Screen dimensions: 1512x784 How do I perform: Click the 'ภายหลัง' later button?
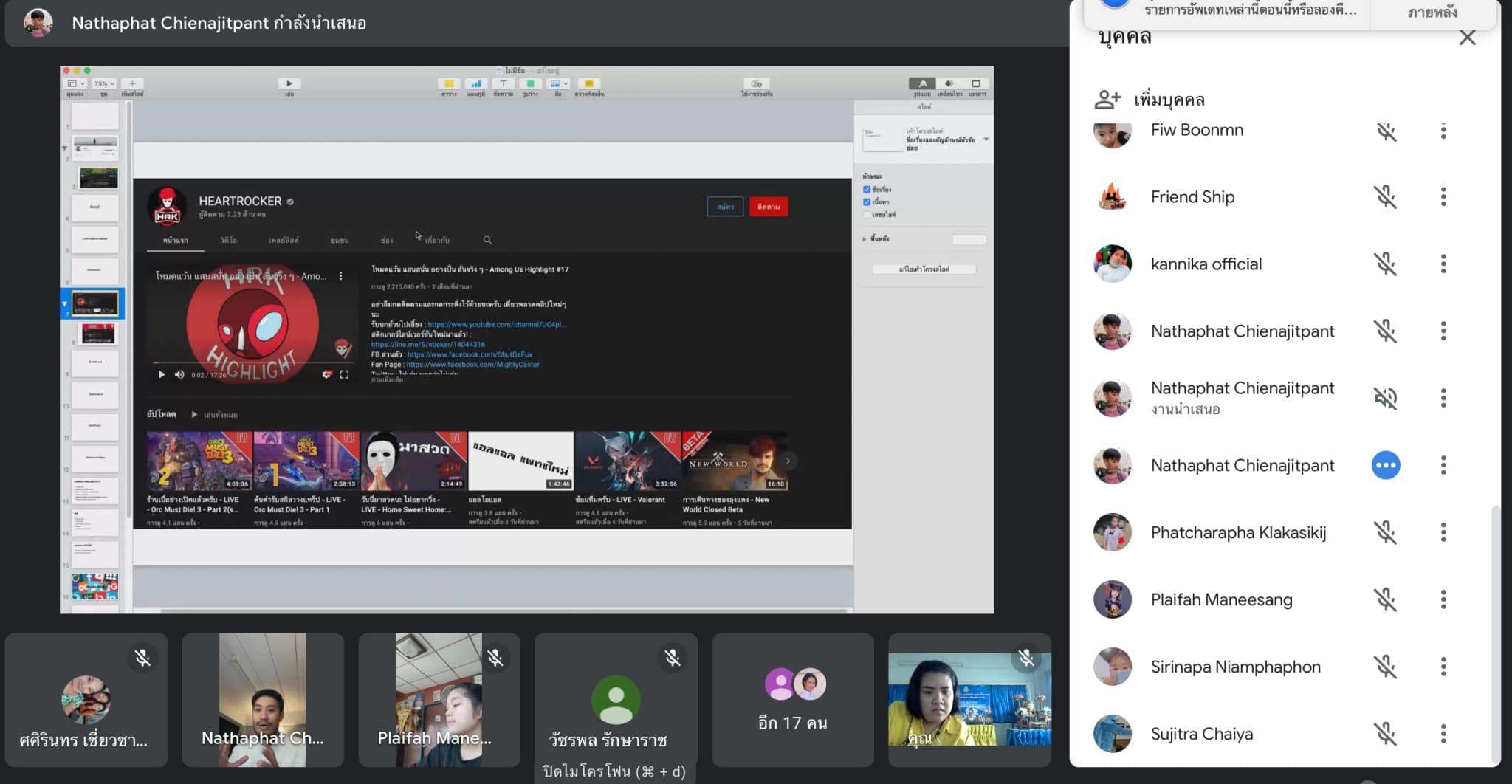point(1432,13)
